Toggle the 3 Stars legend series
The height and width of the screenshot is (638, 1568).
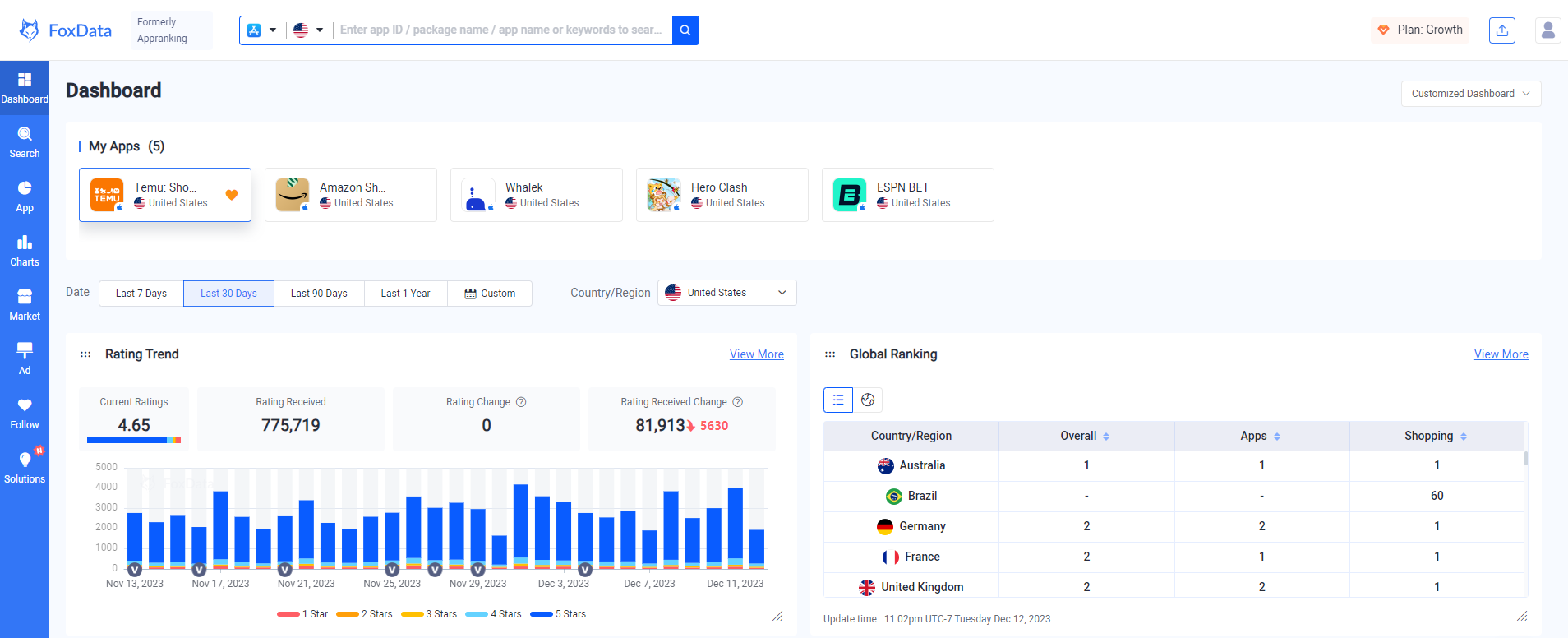pyautogui.click(x=429, y=614)
